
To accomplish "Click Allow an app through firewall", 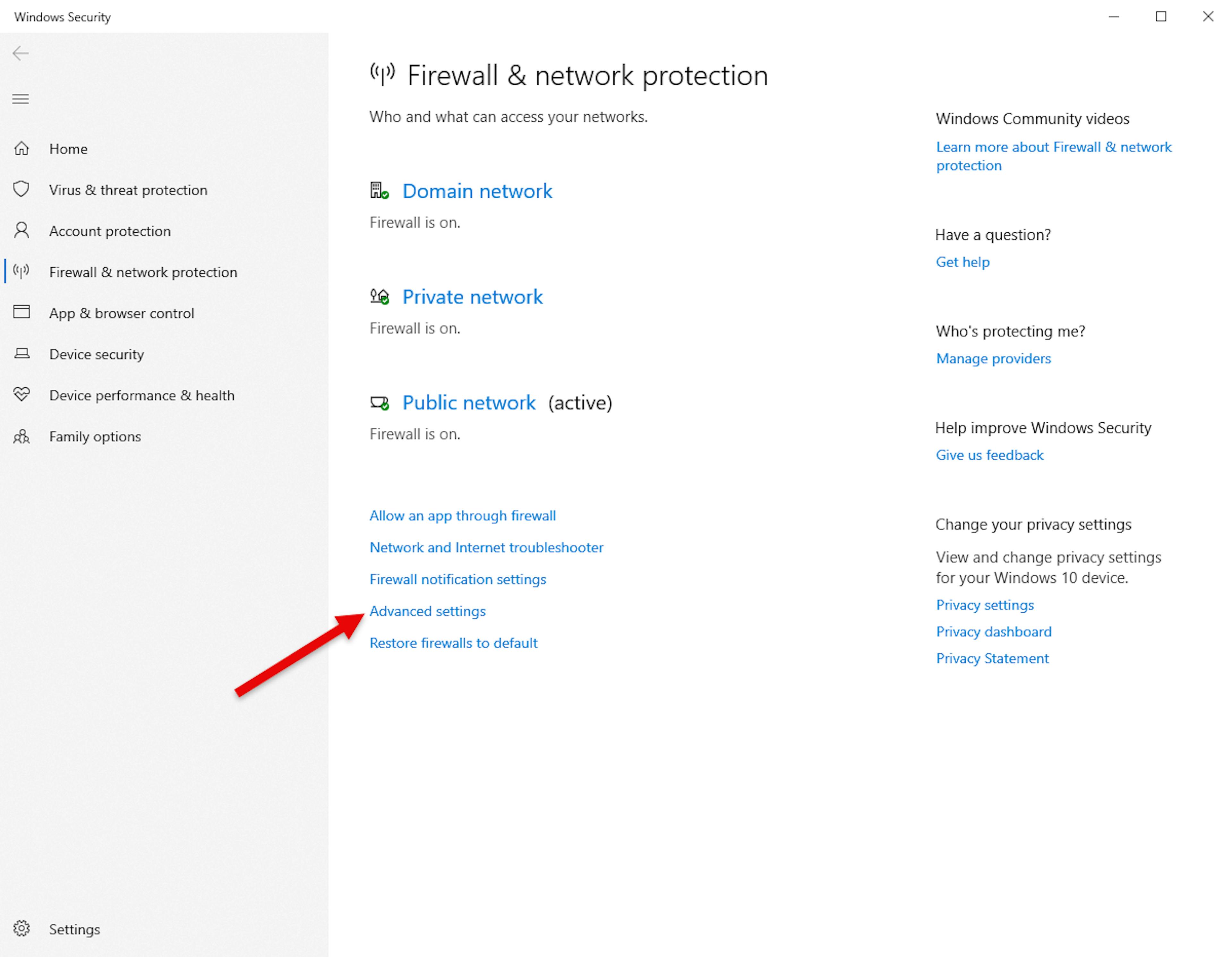I will tap(462, 516).
